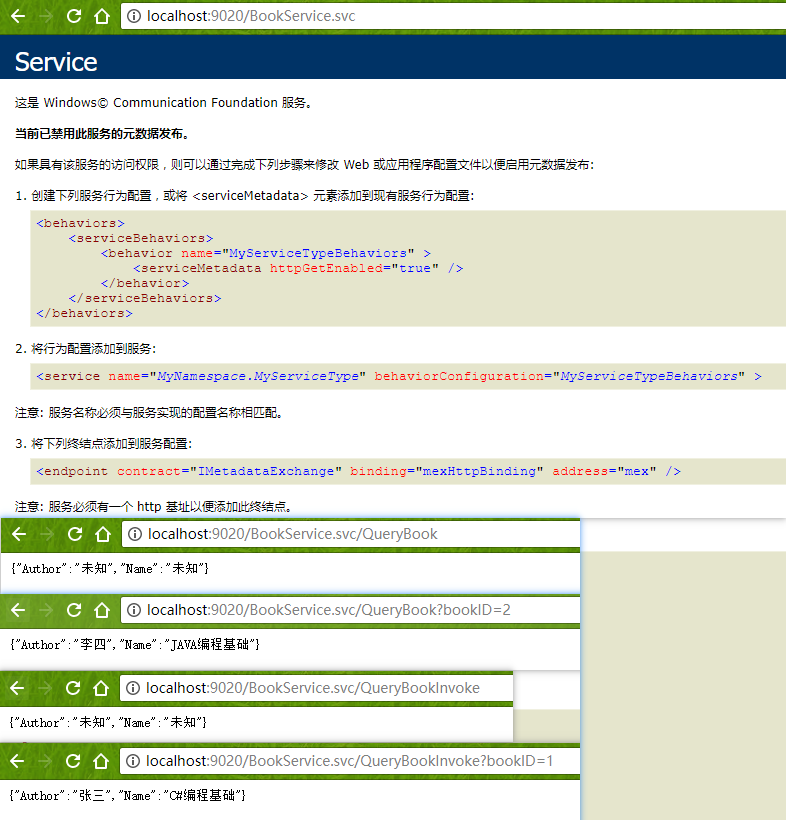Click forward arrow in QueryBook?bookID=2 window
The width and height of the screenshot is (786, 820).
click(x=45, y=610)
